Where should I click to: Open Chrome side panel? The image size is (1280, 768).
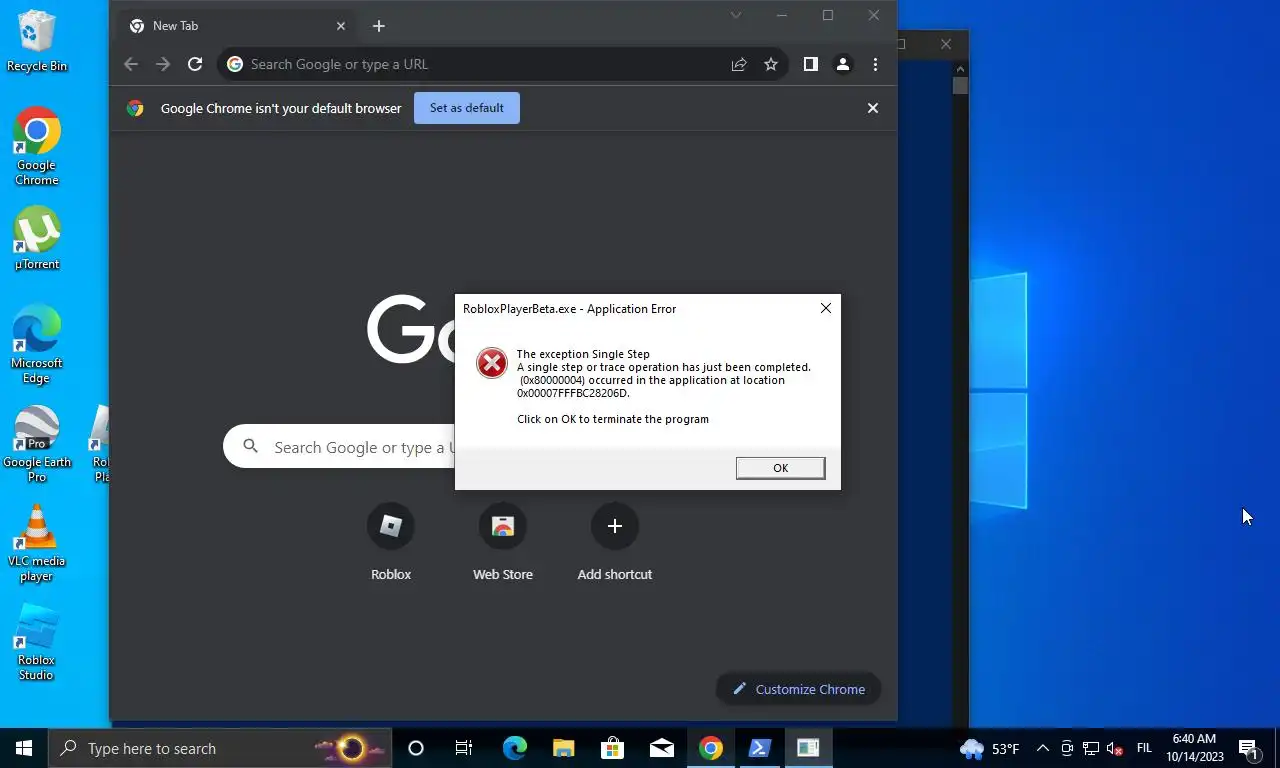click(x=811, y=64)
